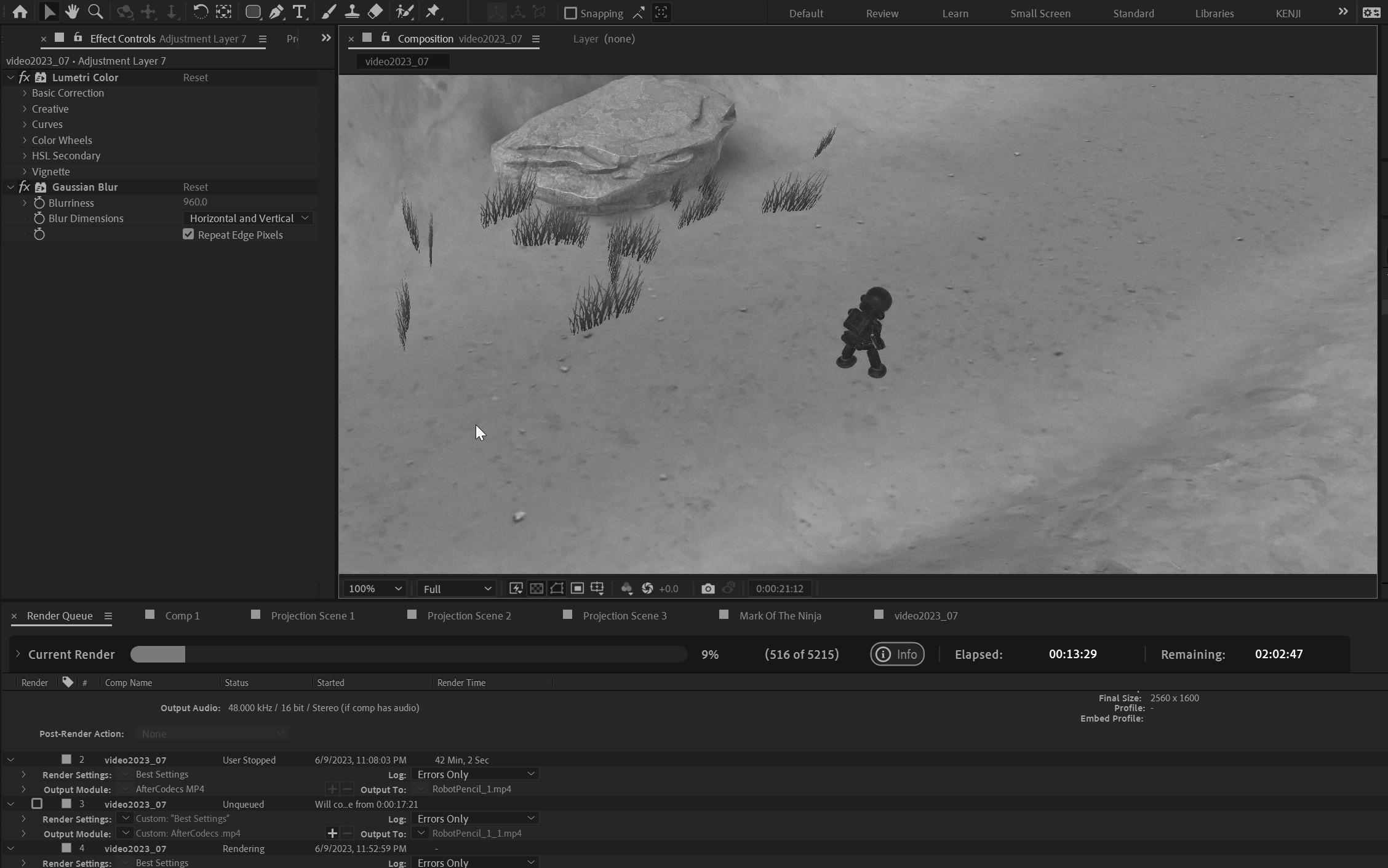Open Log dropdown for render item 3
This screenshot has height=868, width=1388.
pos(476,819)
